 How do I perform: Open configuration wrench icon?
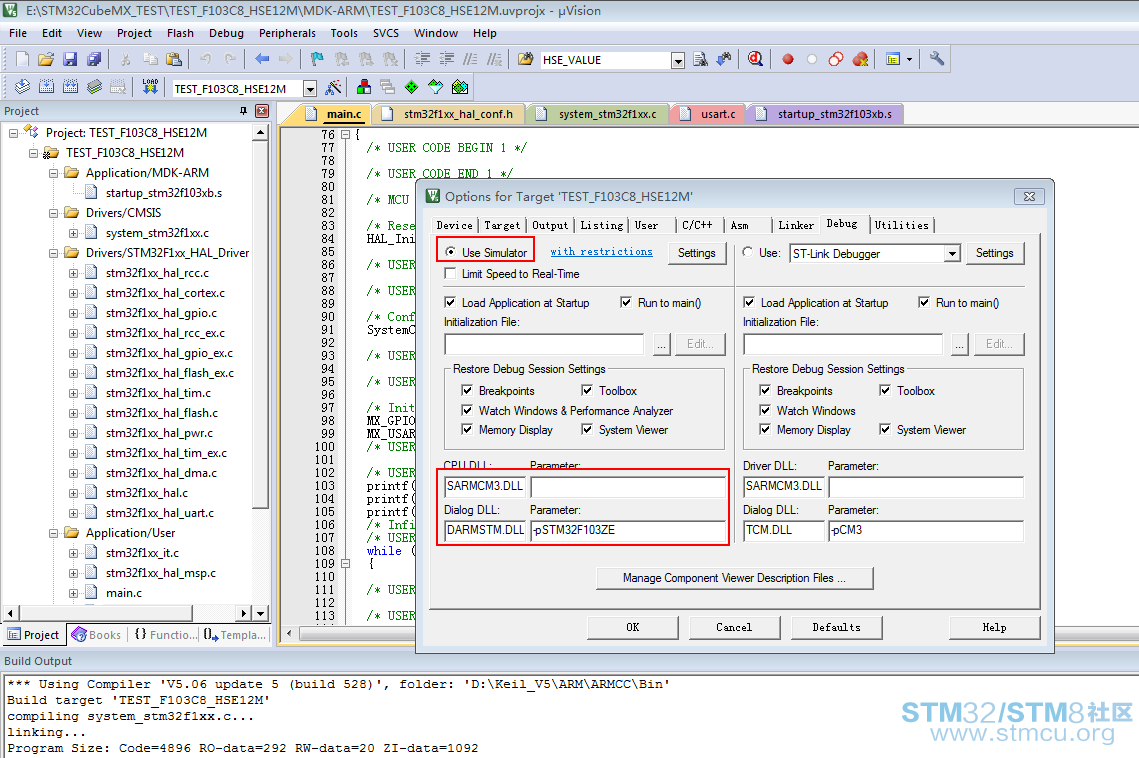(937, 60)
